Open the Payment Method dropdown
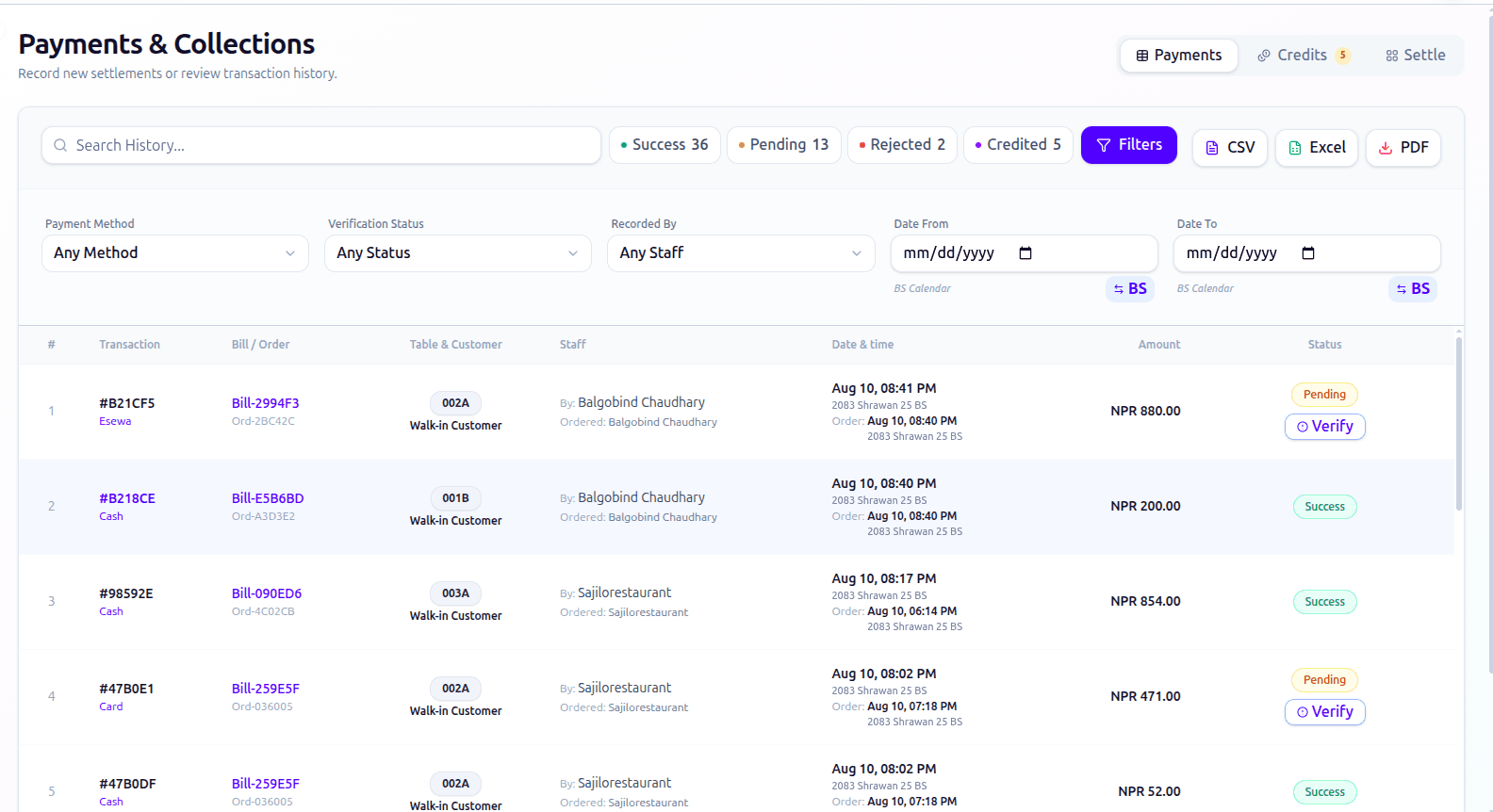Image resolution: width=1493 pixels, height=812 pixels. pos(175,253)
